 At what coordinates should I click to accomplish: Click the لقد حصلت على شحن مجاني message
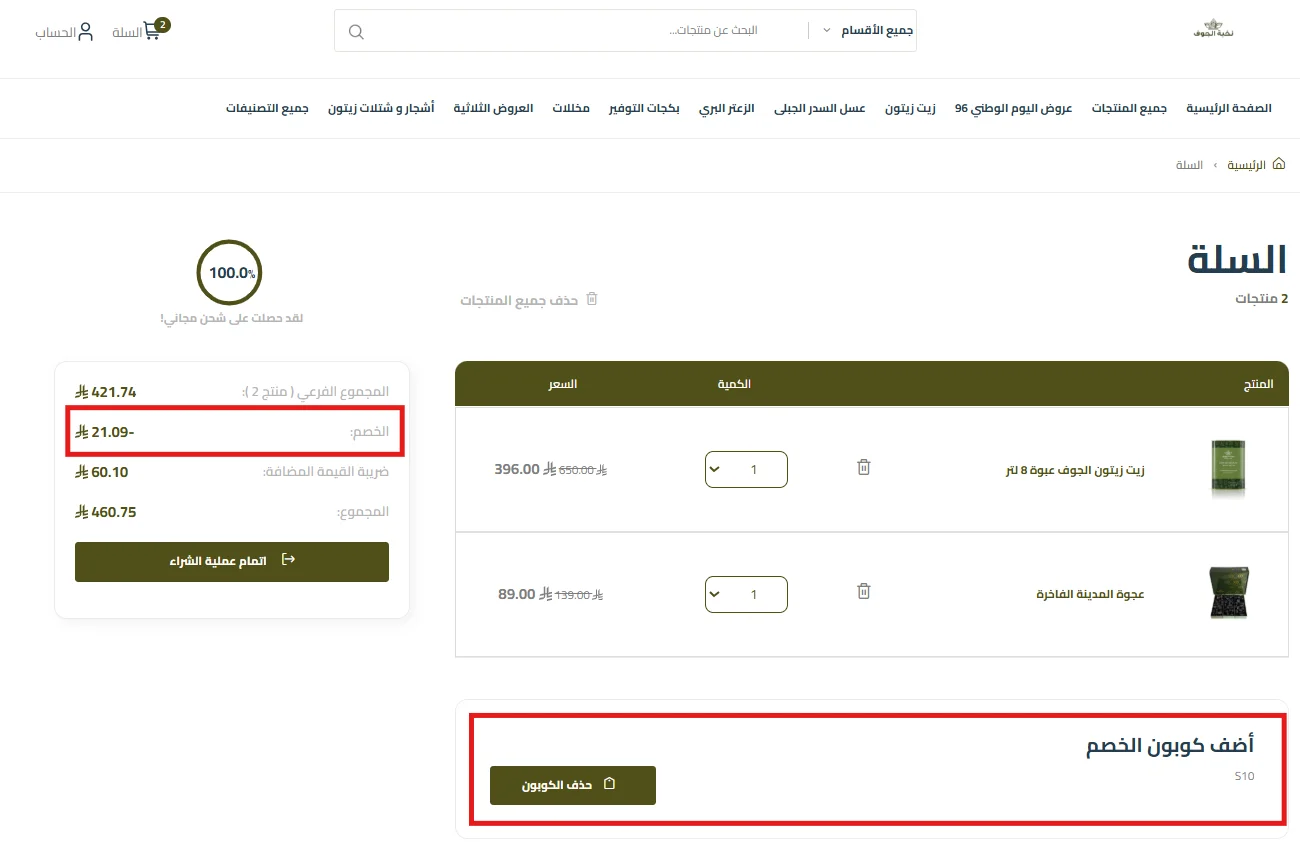tap(232, 318)
